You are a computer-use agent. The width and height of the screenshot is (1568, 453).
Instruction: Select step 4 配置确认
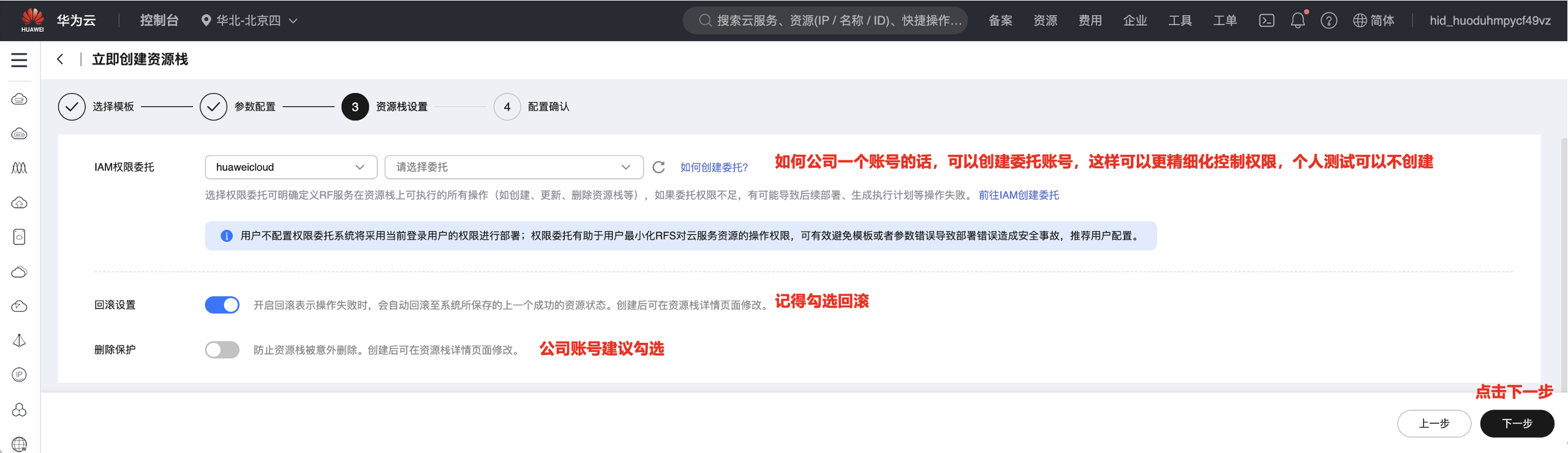pyautogui.click(x=531, y=107)
